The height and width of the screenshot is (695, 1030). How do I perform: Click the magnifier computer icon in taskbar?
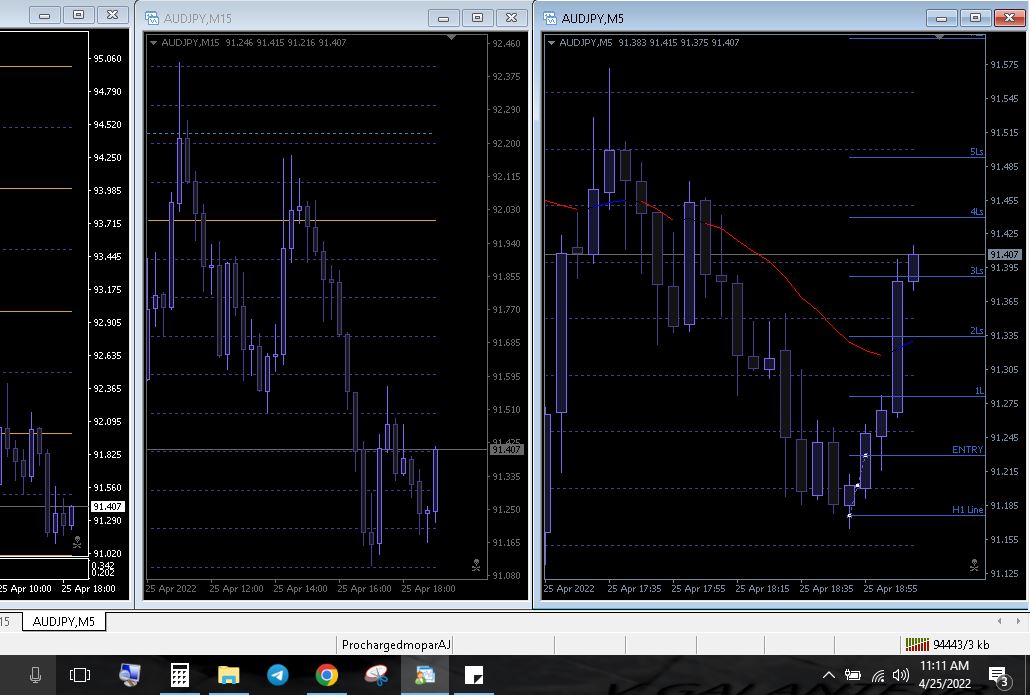tap(129, 675)
